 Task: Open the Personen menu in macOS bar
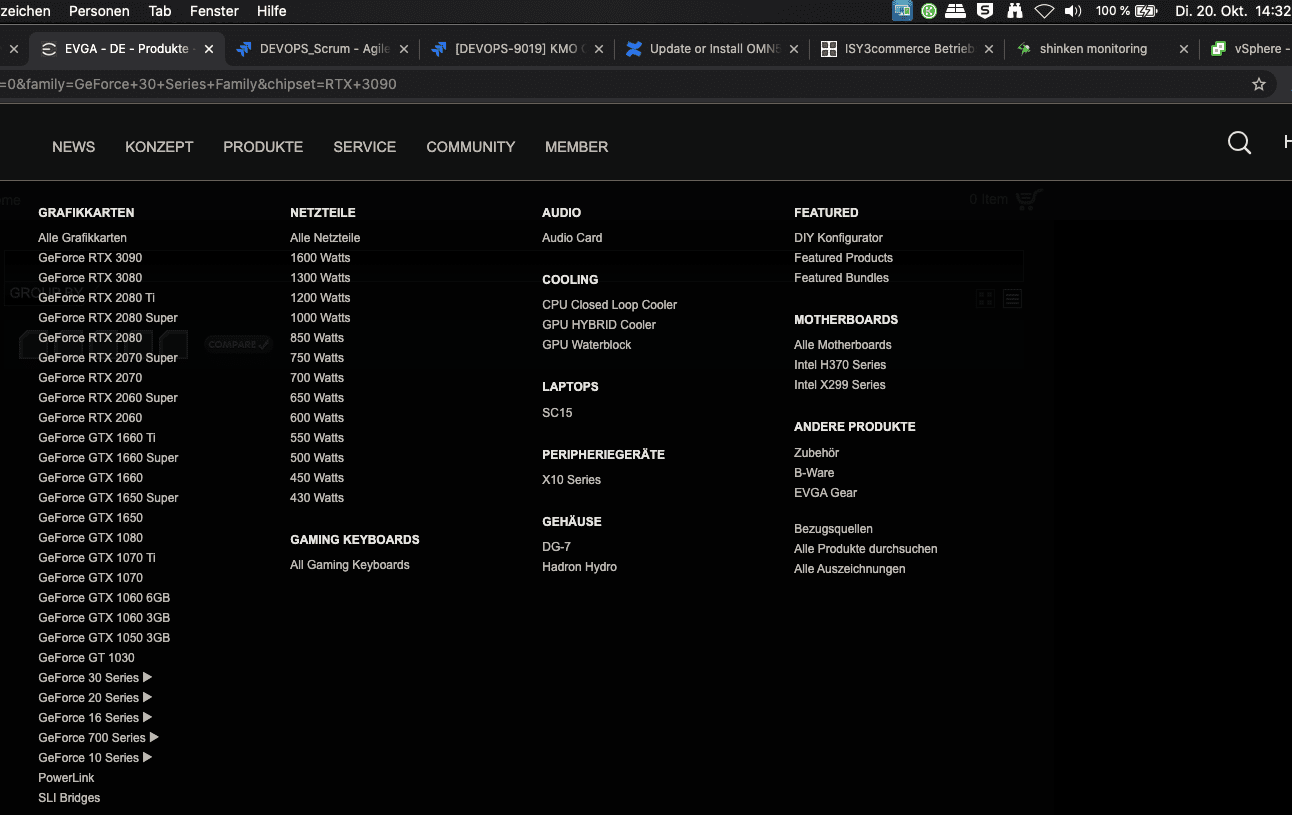(x=99, y=11)
